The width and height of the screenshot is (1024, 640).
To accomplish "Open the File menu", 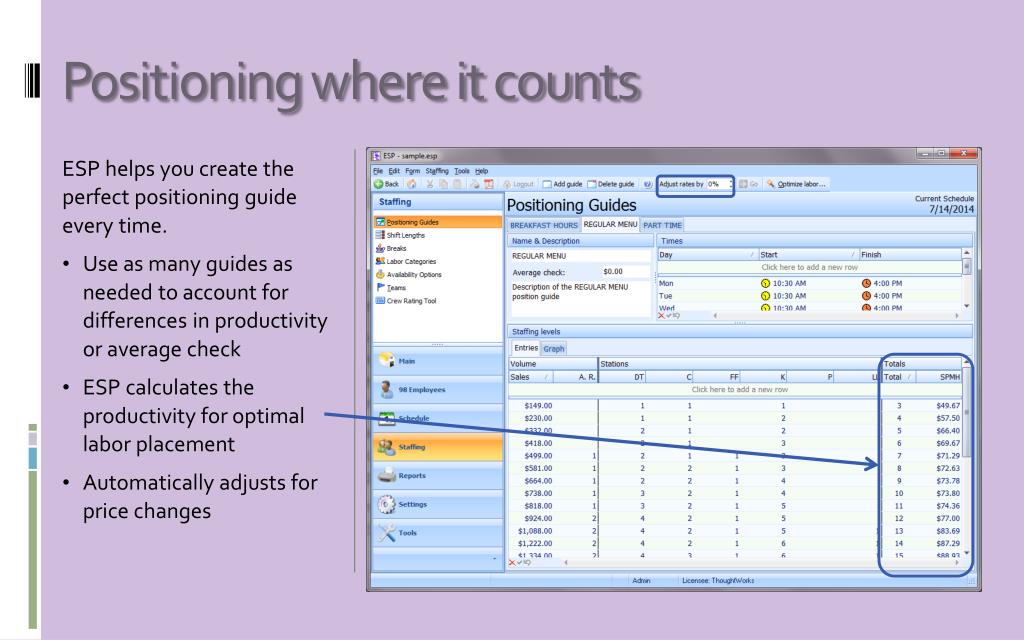I will [x=378, y=171].
